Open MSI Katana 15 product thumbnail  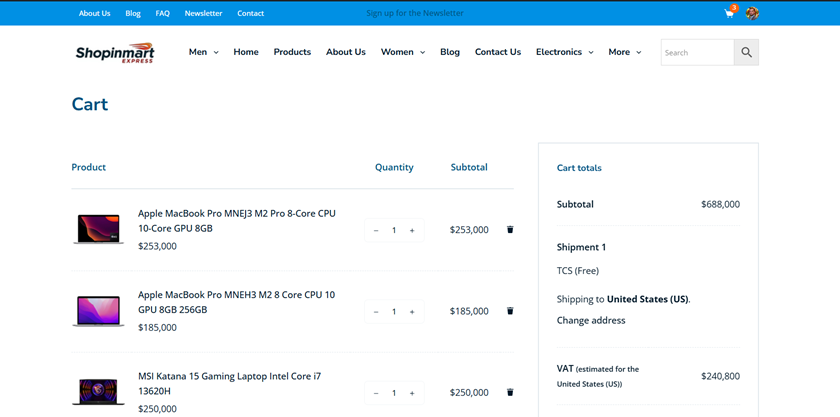(x=98, y=390)
